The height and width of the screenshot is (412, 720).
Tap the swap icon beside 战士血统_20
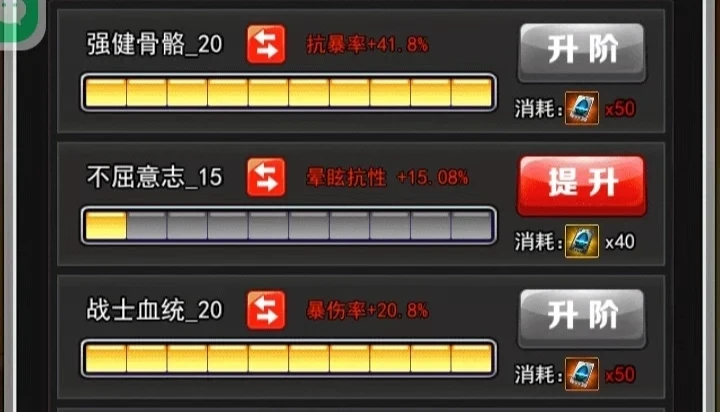pos(266,310)
